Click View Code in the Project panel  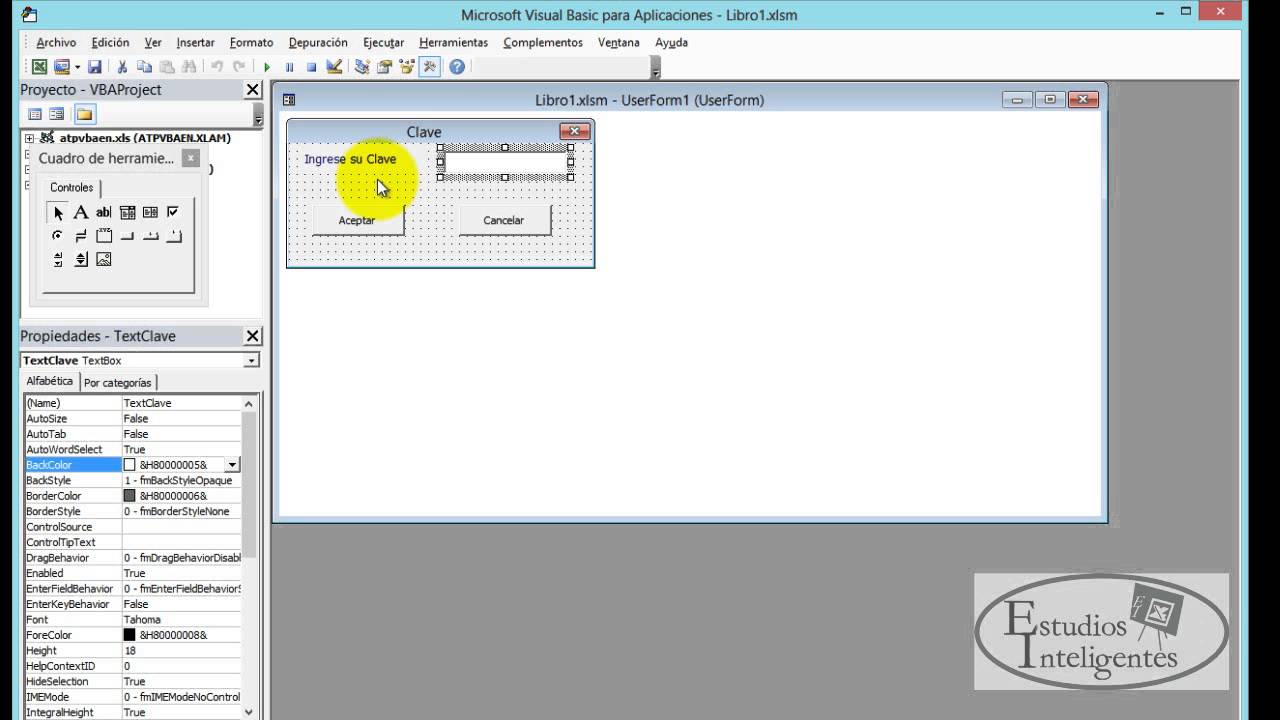(x=35, y=114)
